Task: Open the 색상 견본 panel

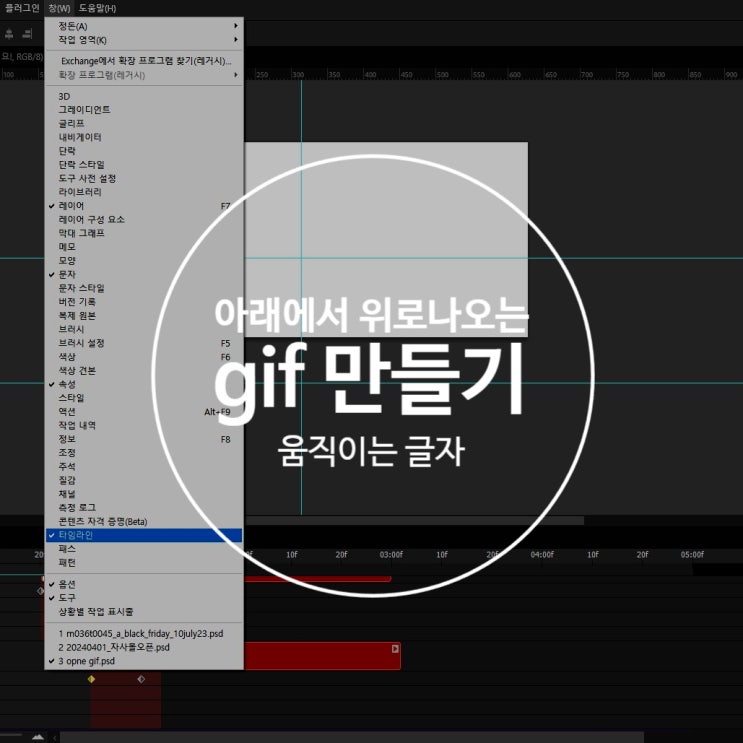Action: pos(144,371)
